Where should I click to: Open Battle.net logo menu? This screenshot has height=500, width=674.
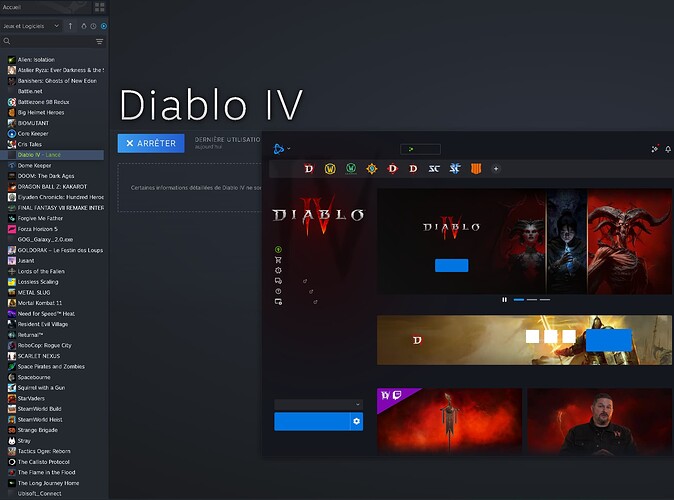coord(282,149)
